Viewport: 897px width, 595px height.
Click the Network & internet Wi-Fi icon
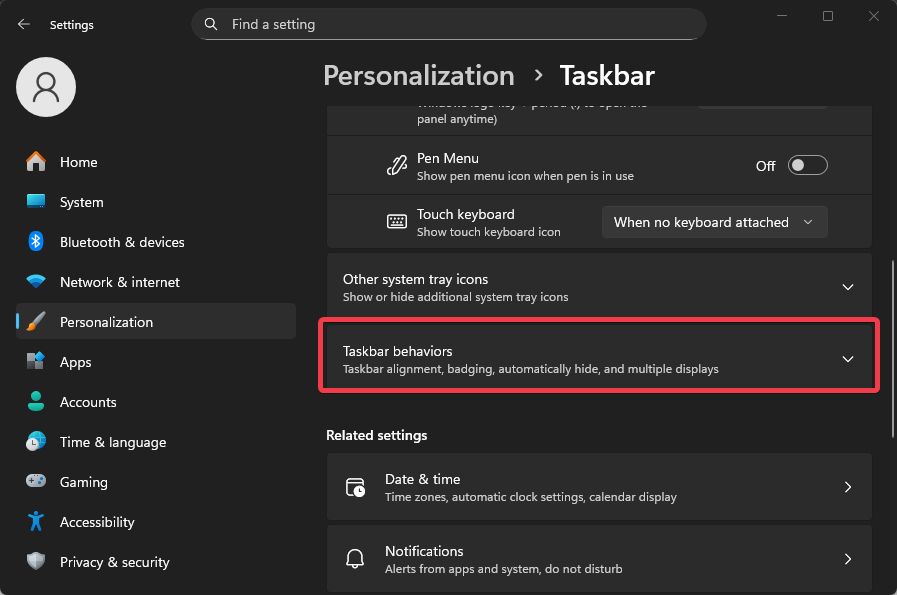36,282
